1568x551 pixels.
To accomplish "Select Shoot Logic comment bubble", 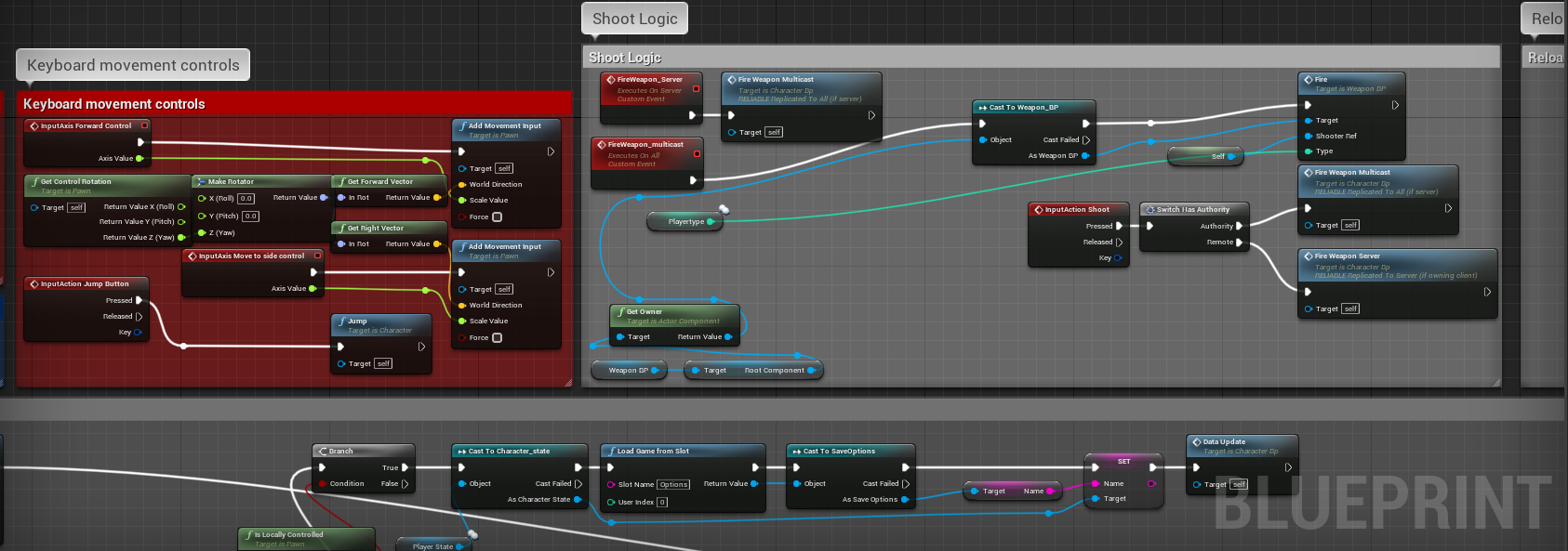I will pos(635,19).
